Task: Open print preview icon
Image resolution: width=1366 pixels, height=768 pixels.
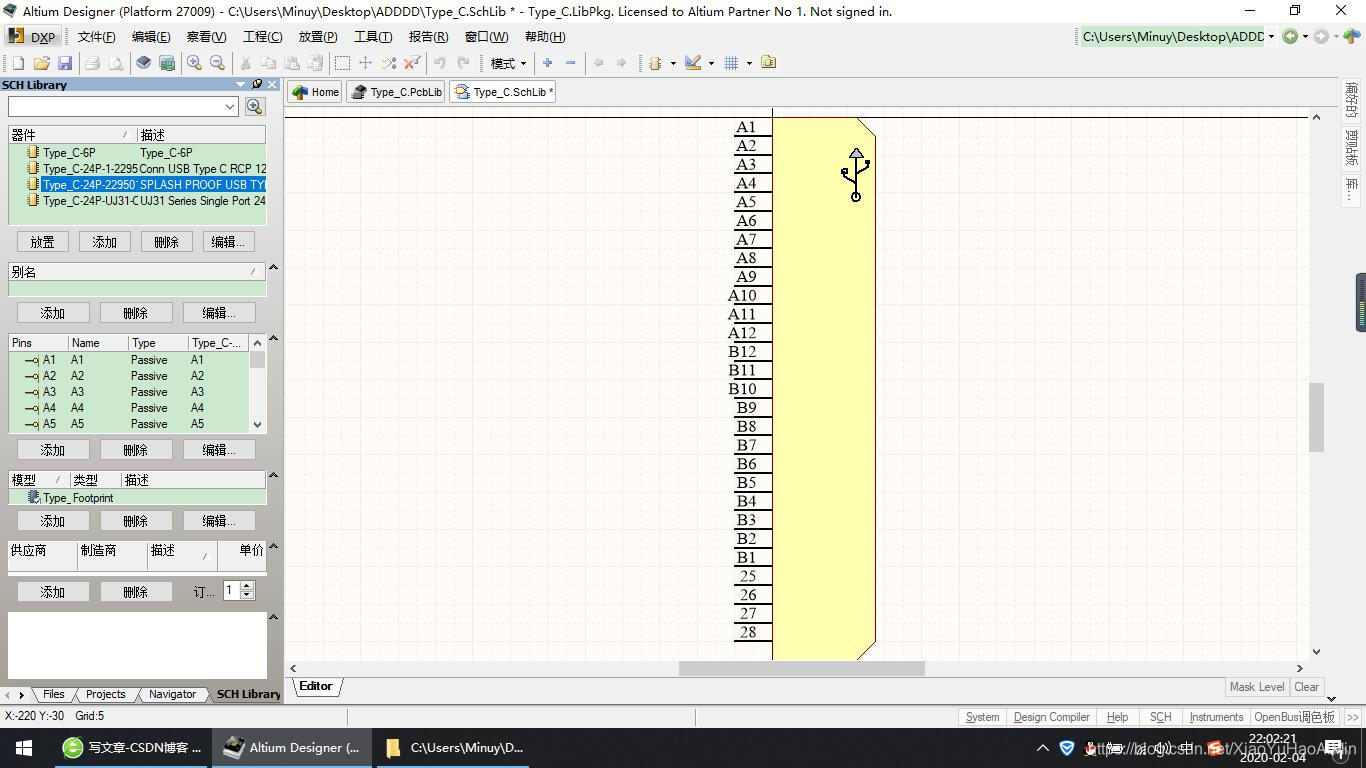Action: (116, 63)
